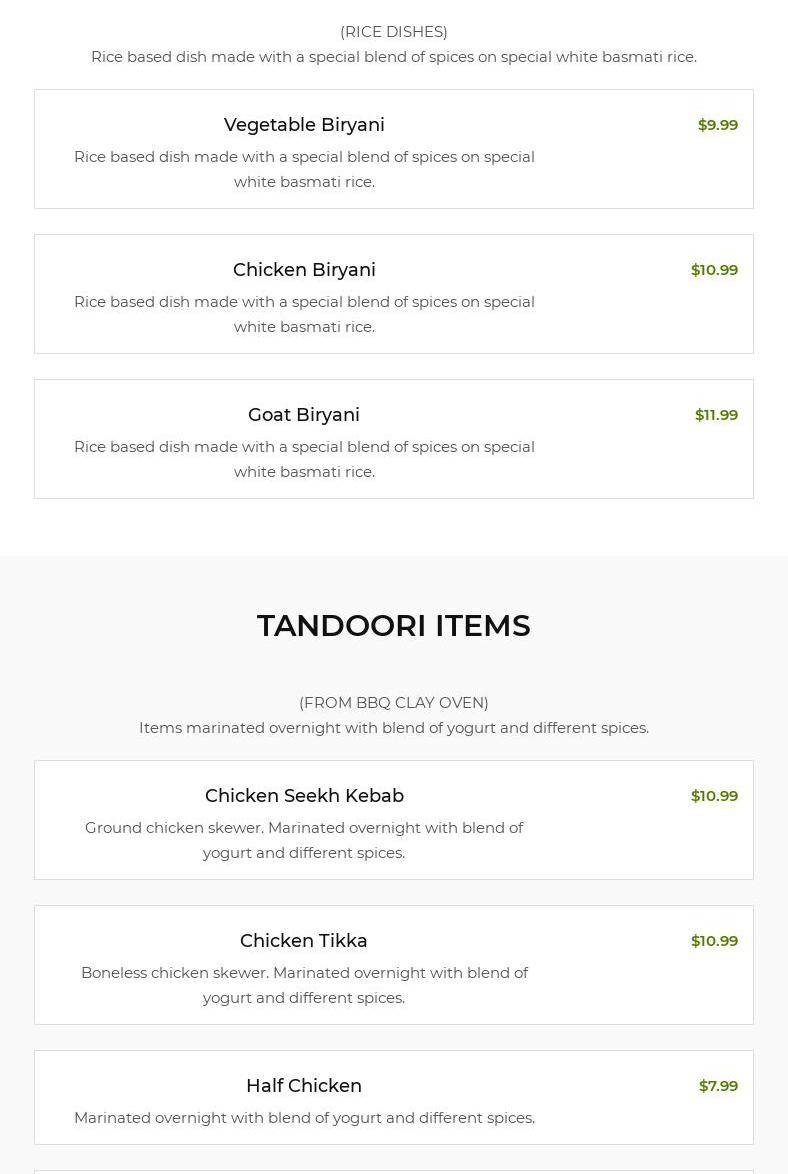Click the (FROM BBQ CLAY OVEN) subtitle
788x1174 pixels.
pyautogui.click(x=394, y=703)
